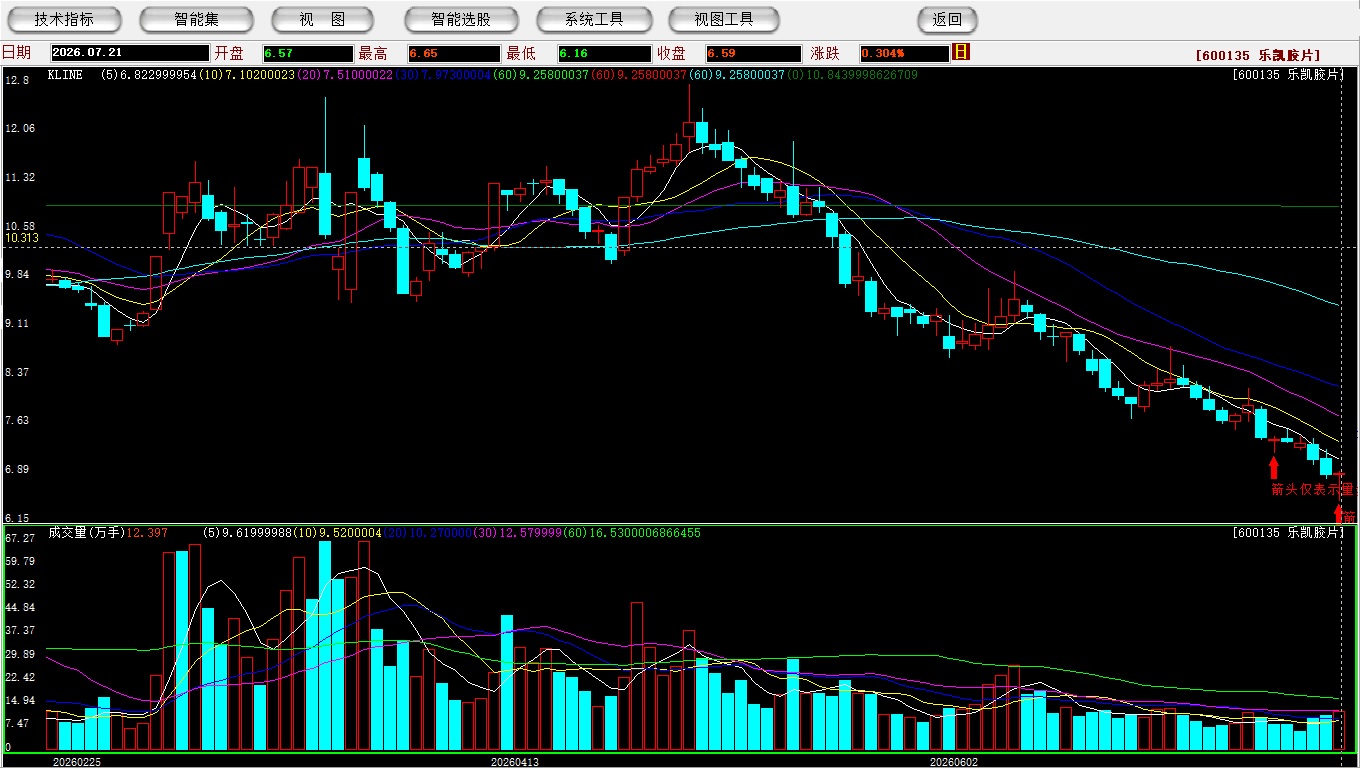The height and width of the screenshot is (768, 1360).
Task: Click the orange 日 period icon
Action: coord(961,52)
